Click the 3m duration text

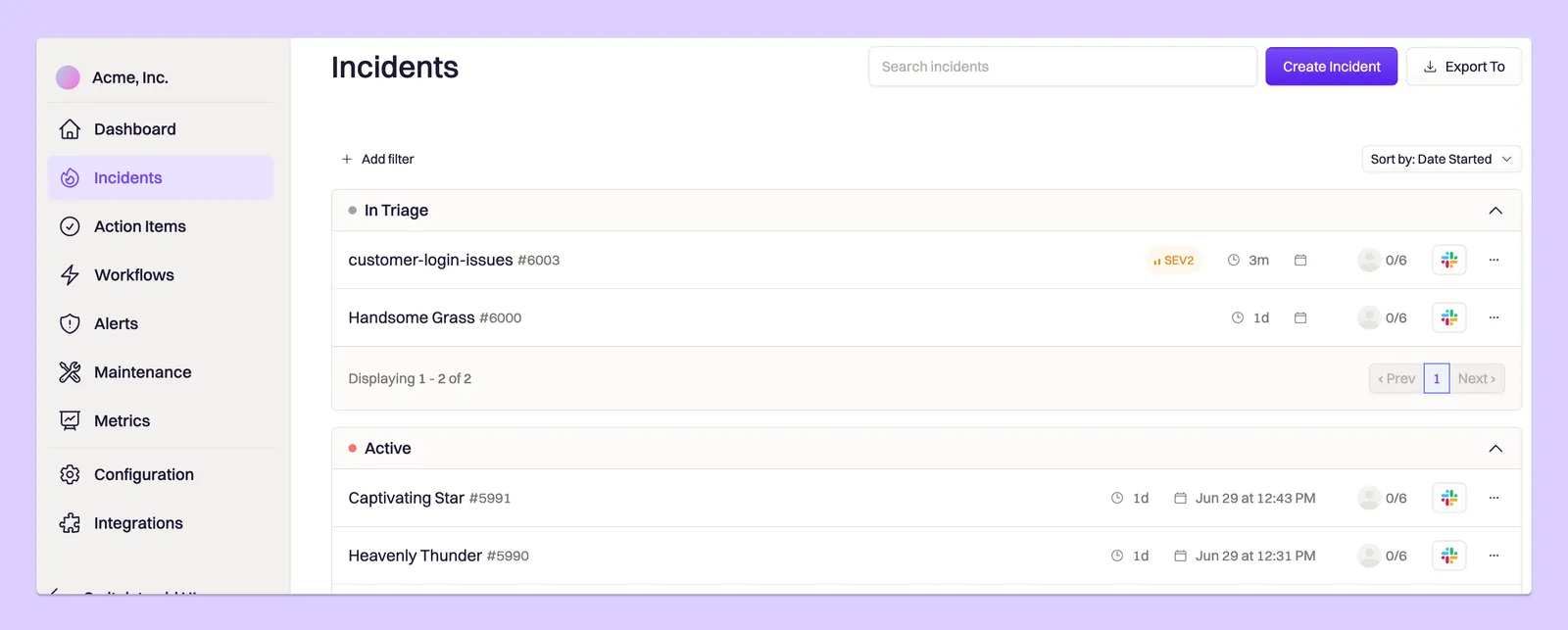click(1259, 260)
